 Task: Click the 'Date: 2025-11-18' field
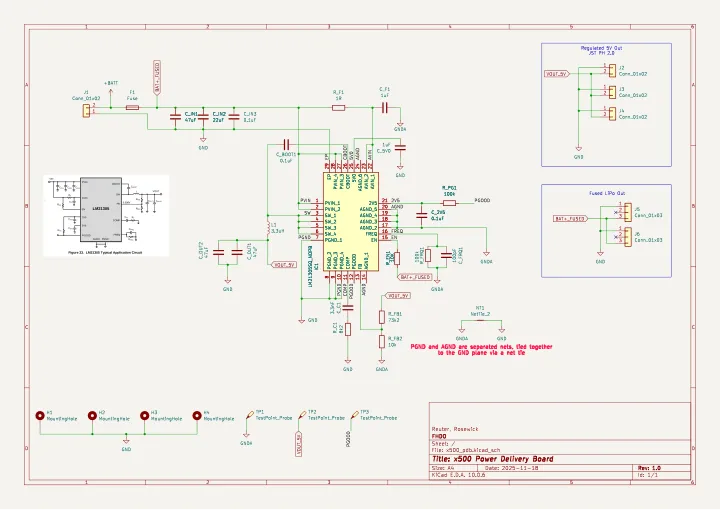(x=512, y=468)
